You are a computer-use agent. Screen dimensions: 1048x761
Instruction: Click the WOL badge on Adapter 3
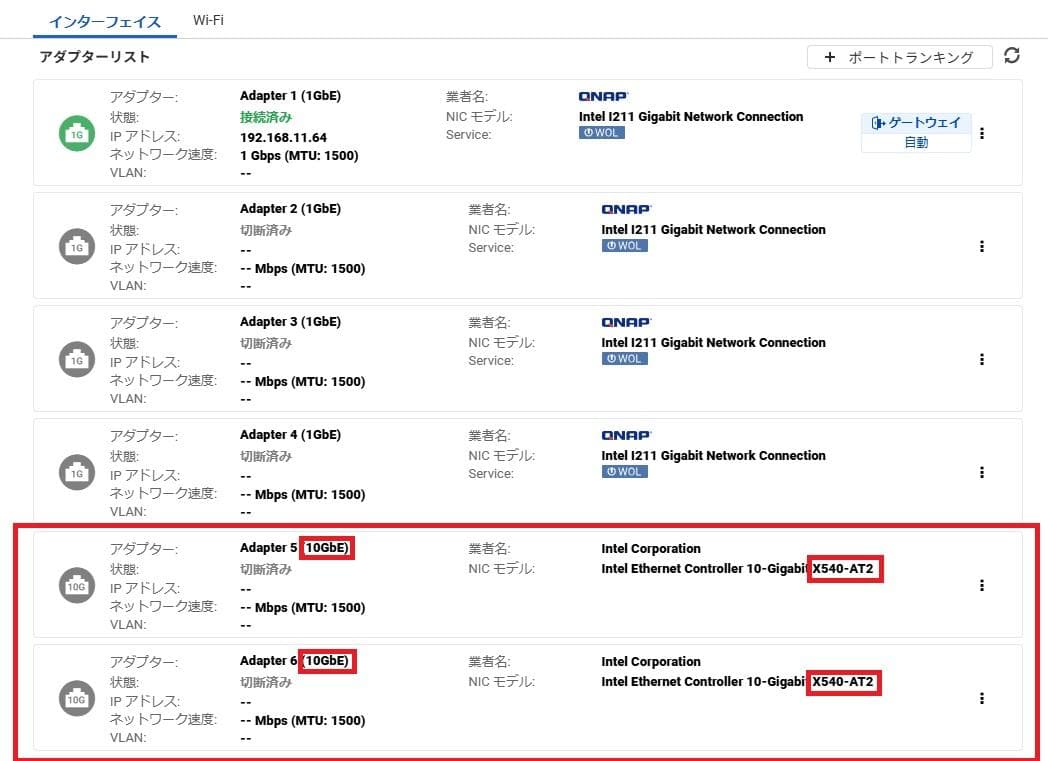pos(624,359)
